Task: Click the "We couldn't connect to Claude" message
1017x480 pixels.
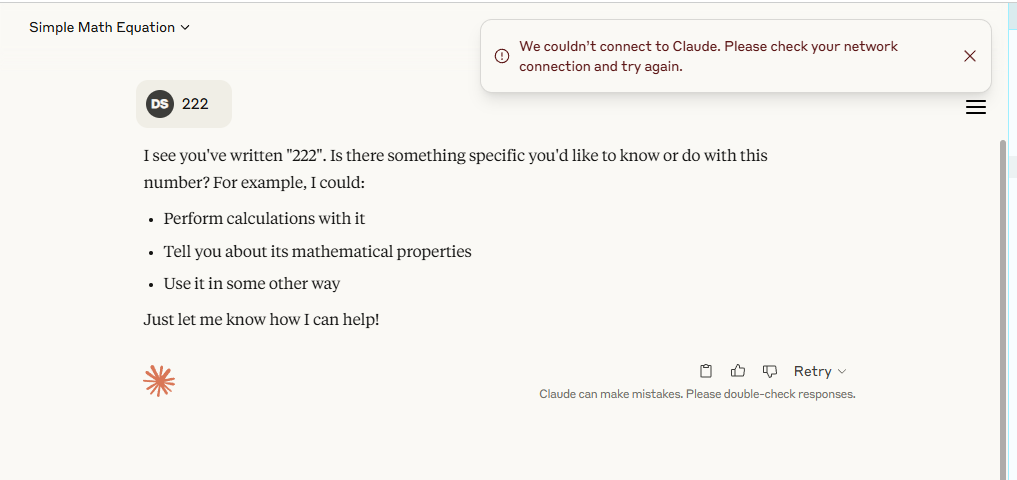Action: click(x=708, y=56)
